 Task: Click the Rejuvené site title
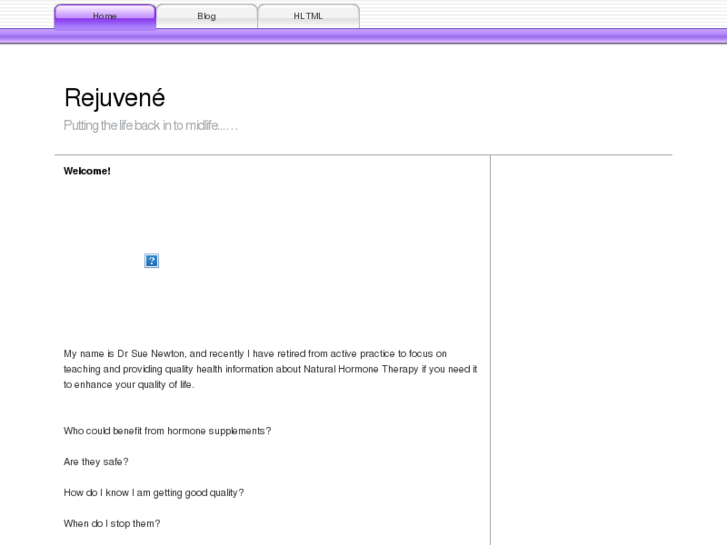pyautogui.click(x=115, y=98)
